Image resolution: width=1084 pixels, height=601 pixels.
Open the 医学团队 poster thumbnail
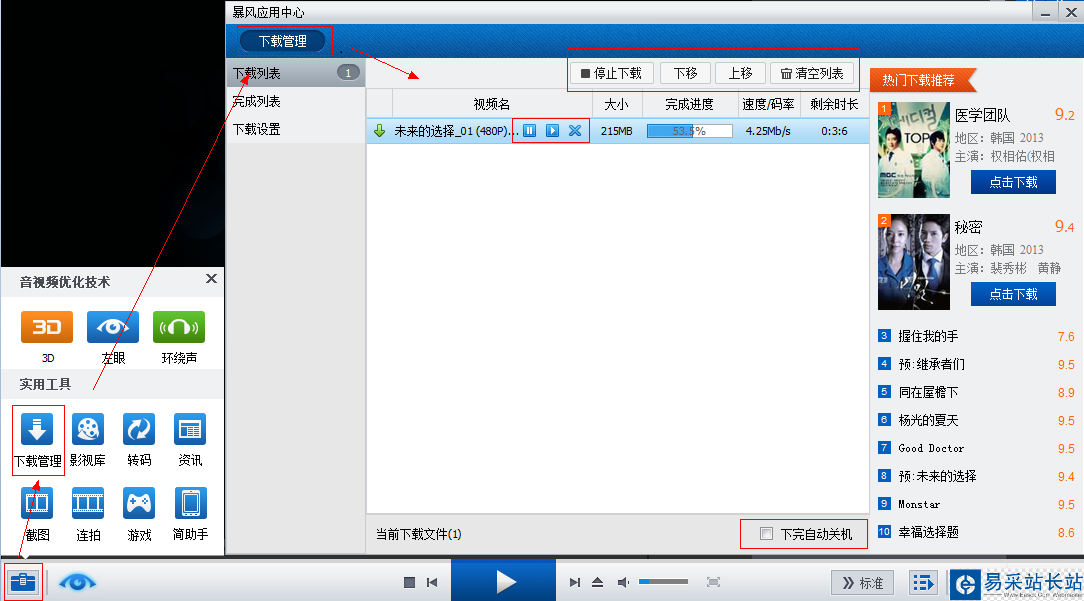click(913, 150)
